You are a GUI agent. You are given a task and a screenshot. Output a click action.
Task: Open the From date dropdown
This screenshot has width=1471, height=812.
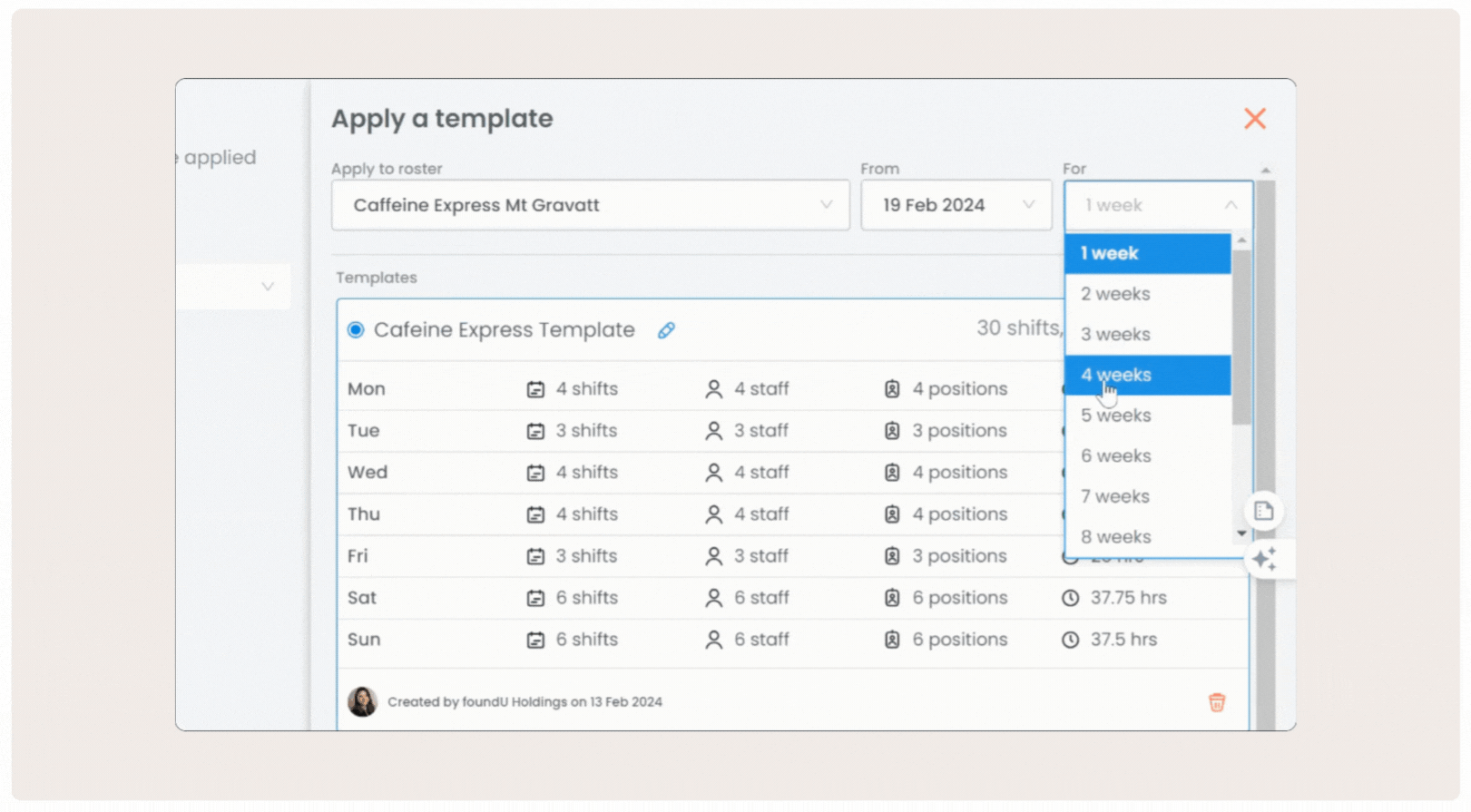point(956,205)
